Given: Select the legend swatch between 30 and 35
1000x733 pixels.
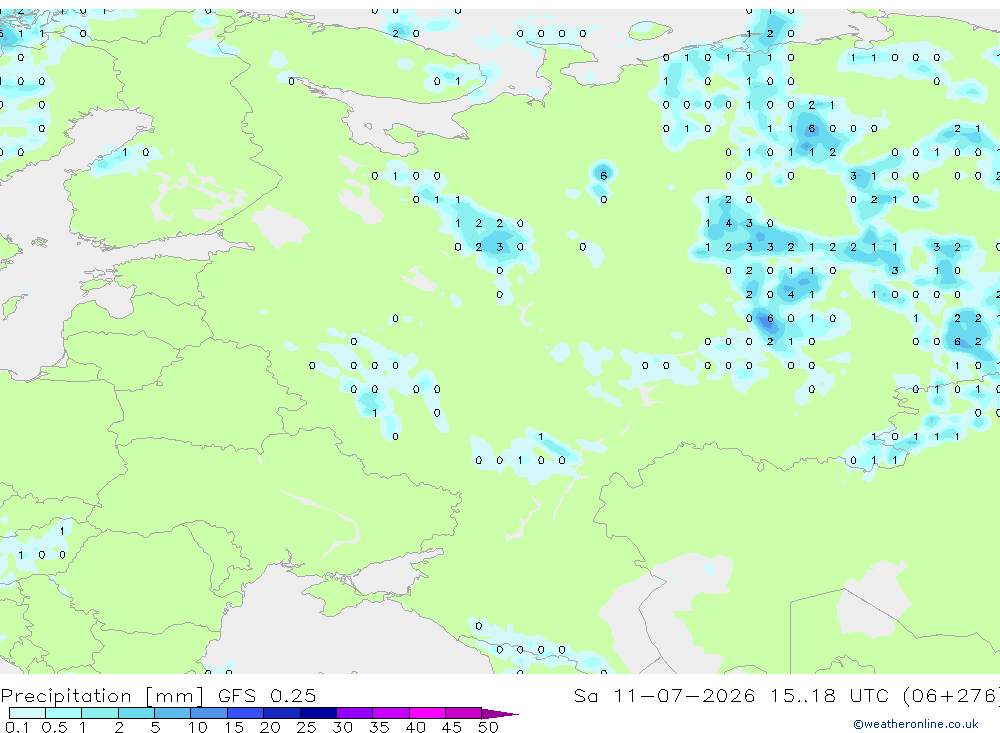Looking at the screenshot, I should click(x=355, y=713).
